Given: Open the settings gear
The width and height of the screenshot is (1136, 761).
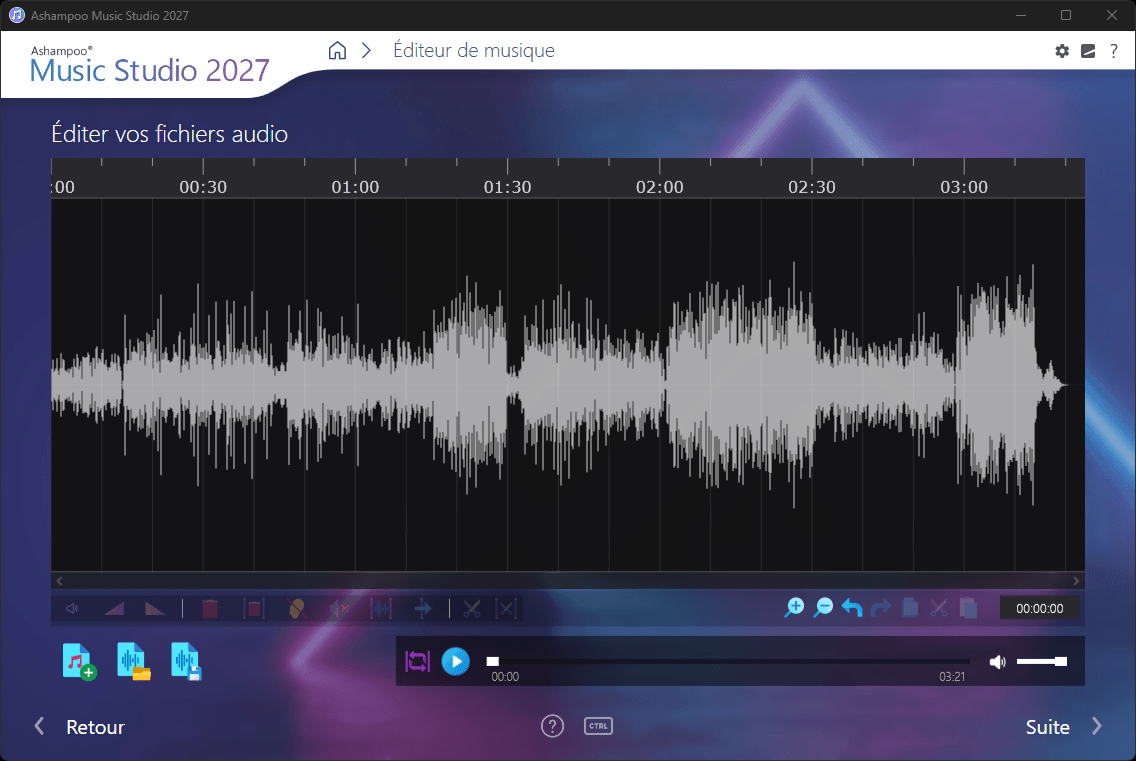Looking at the screenshot, I should (1061, 51).
